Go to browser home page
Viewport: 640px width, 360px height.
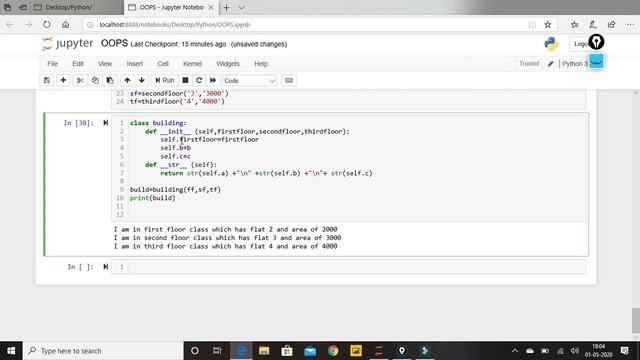pos(65,24)
